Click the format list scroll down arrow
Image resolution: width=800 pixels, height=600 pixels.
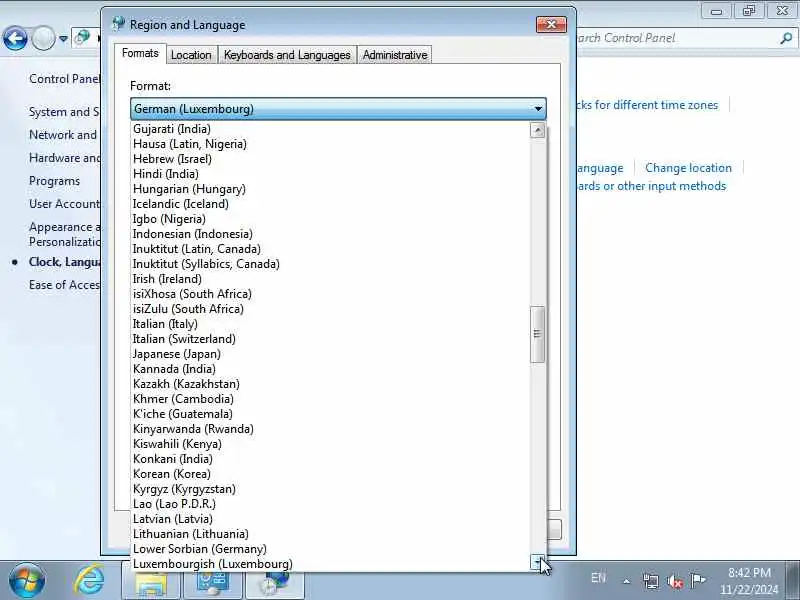[537, 562]
